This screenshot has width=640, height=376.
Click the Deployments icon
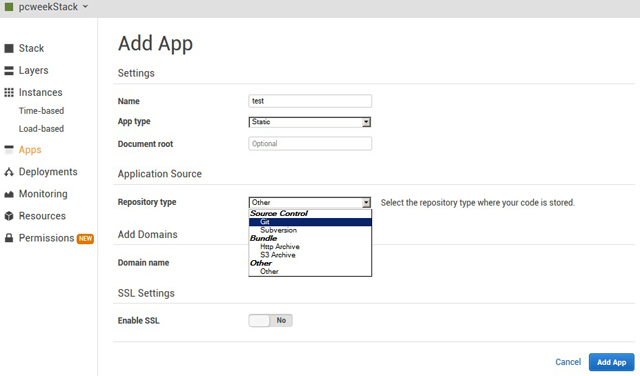tap(9, 172)
